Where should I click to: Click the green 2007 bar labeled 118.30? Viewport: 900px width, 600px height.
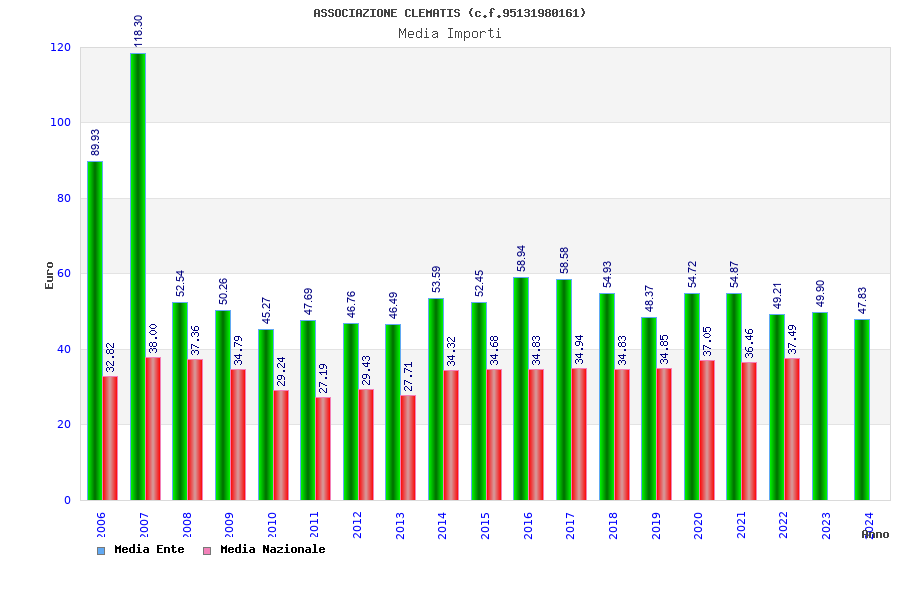[138, 277]
